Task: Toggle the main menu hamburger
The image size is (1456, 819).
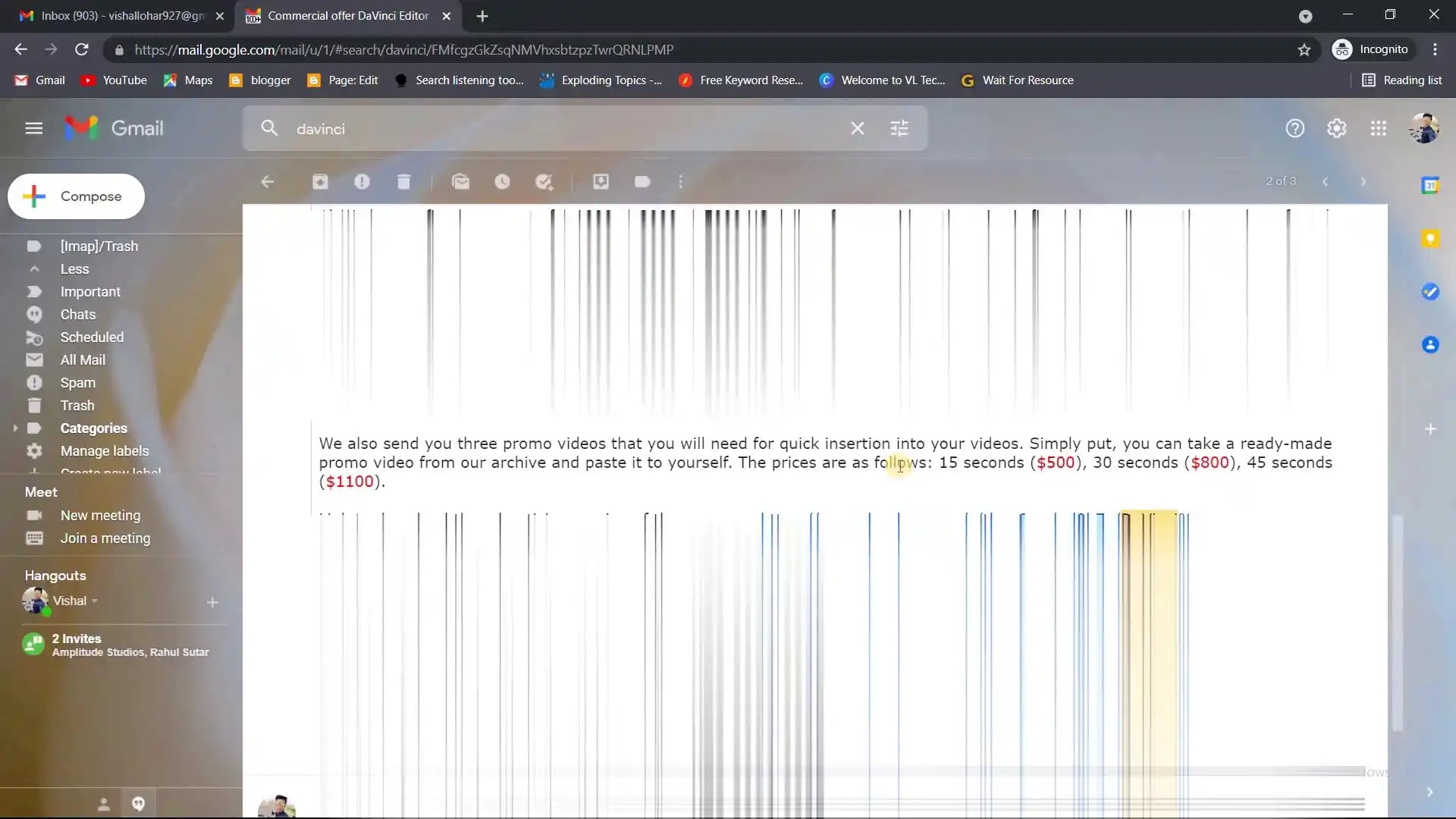Action: (33, 128)
